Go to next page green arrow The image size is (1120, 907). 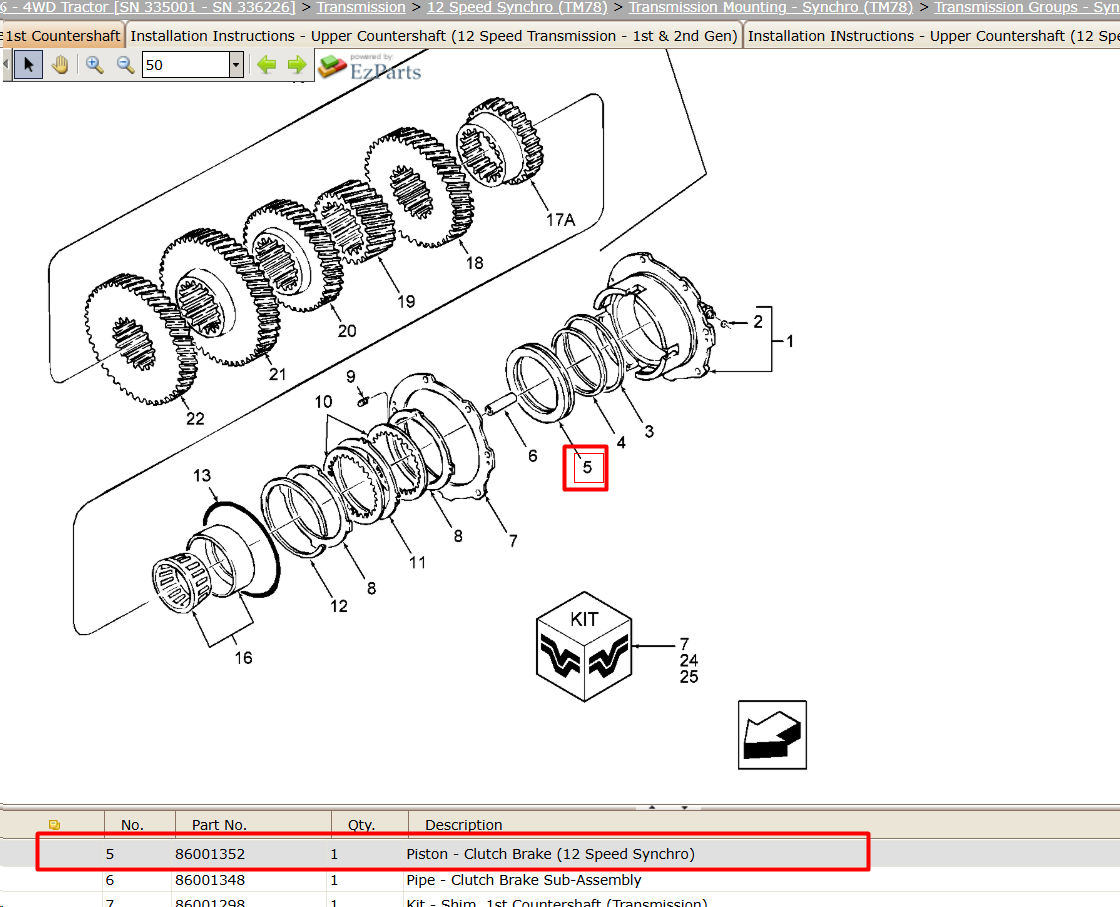coord(297,65)
